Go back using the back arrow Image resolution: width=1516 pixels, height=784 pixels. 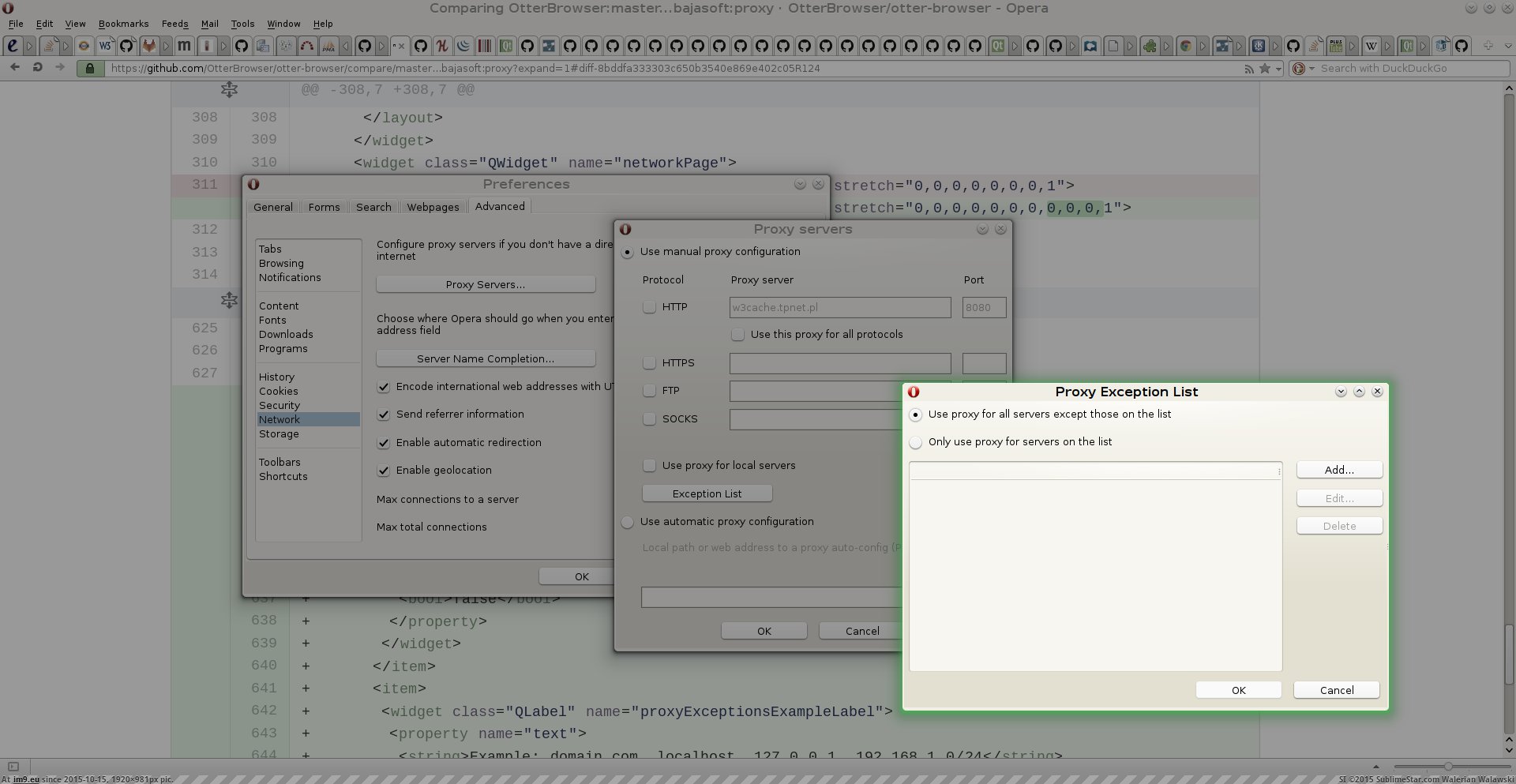click(14, 68)
